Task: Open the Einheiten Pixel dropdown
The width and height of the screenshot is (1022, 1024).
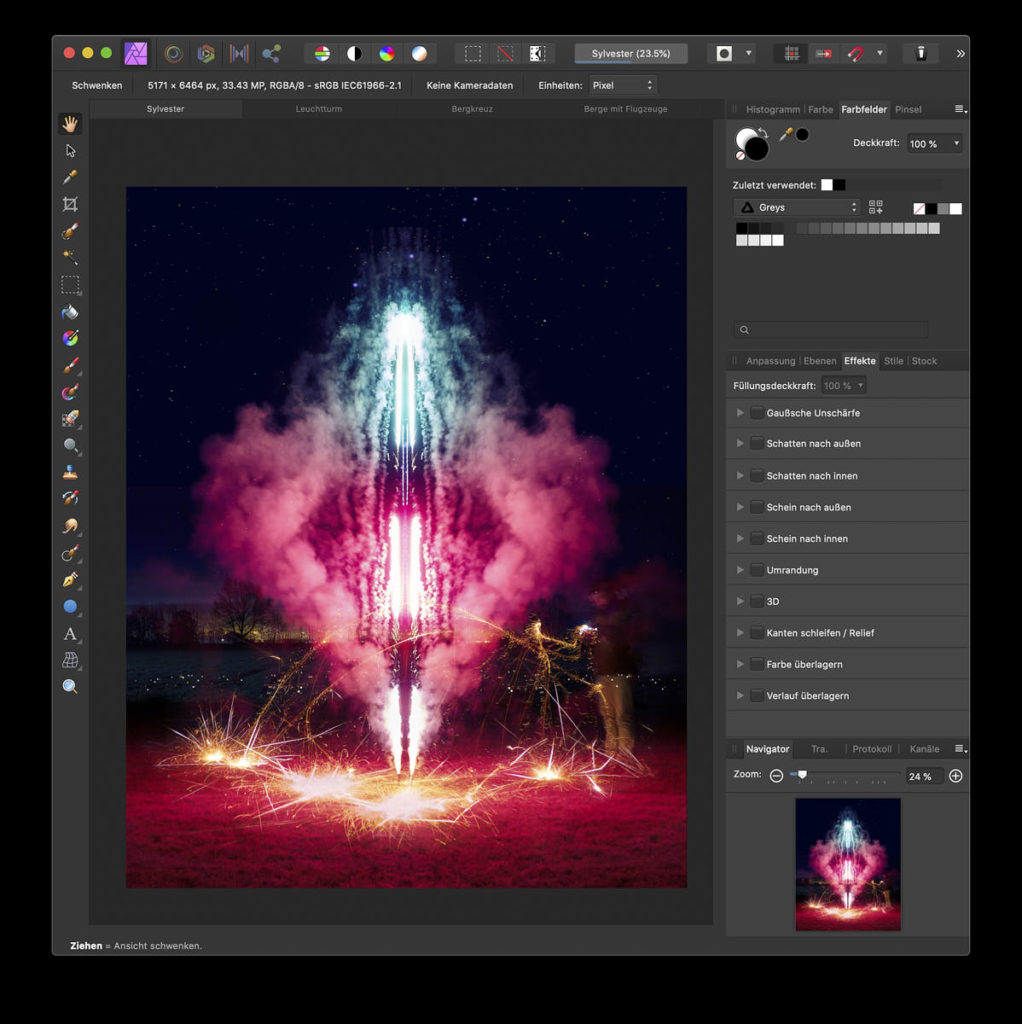Action: coord(622,86)
